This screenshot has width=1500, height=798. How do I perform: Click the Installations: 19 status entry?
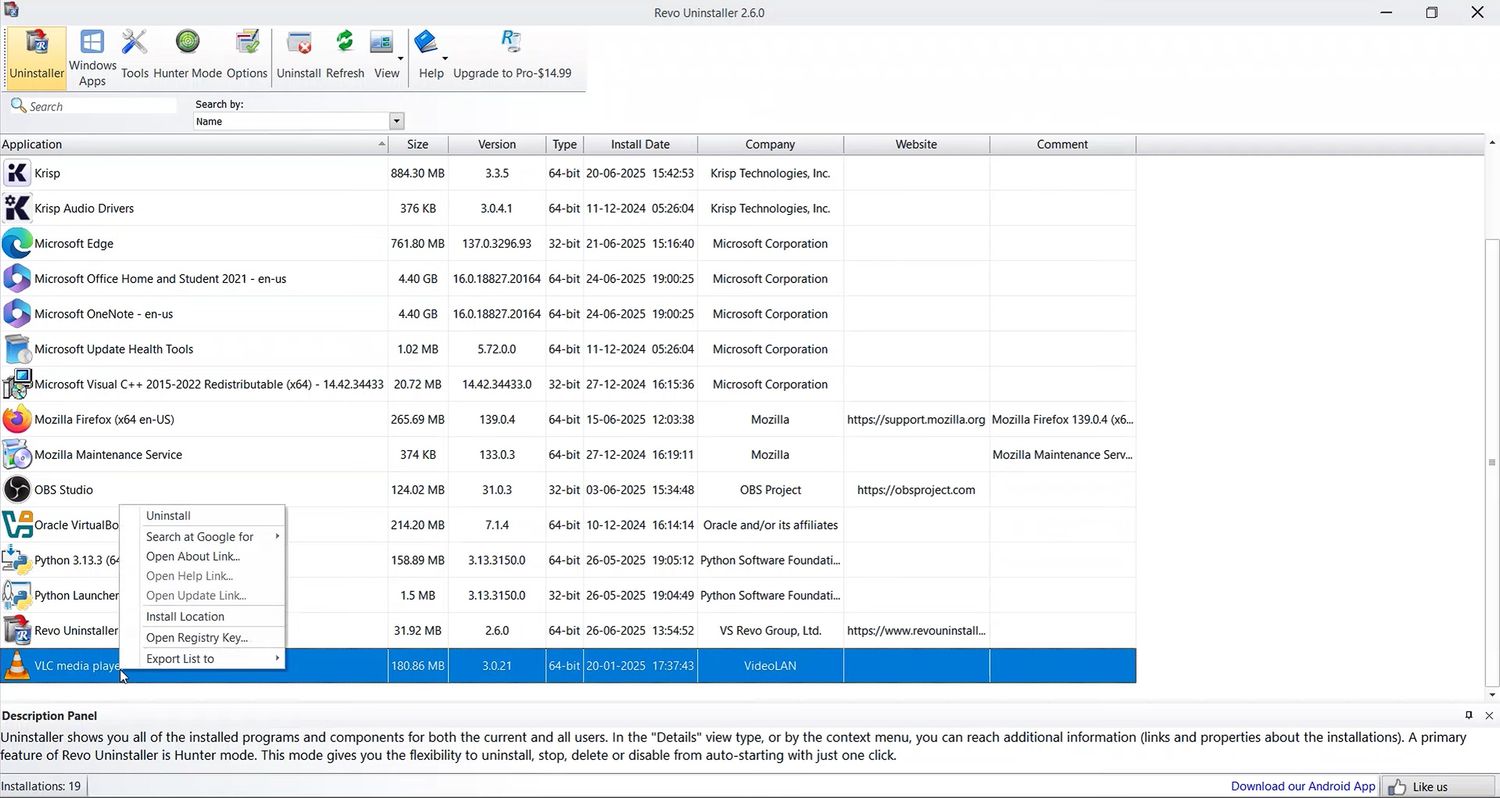41,786
